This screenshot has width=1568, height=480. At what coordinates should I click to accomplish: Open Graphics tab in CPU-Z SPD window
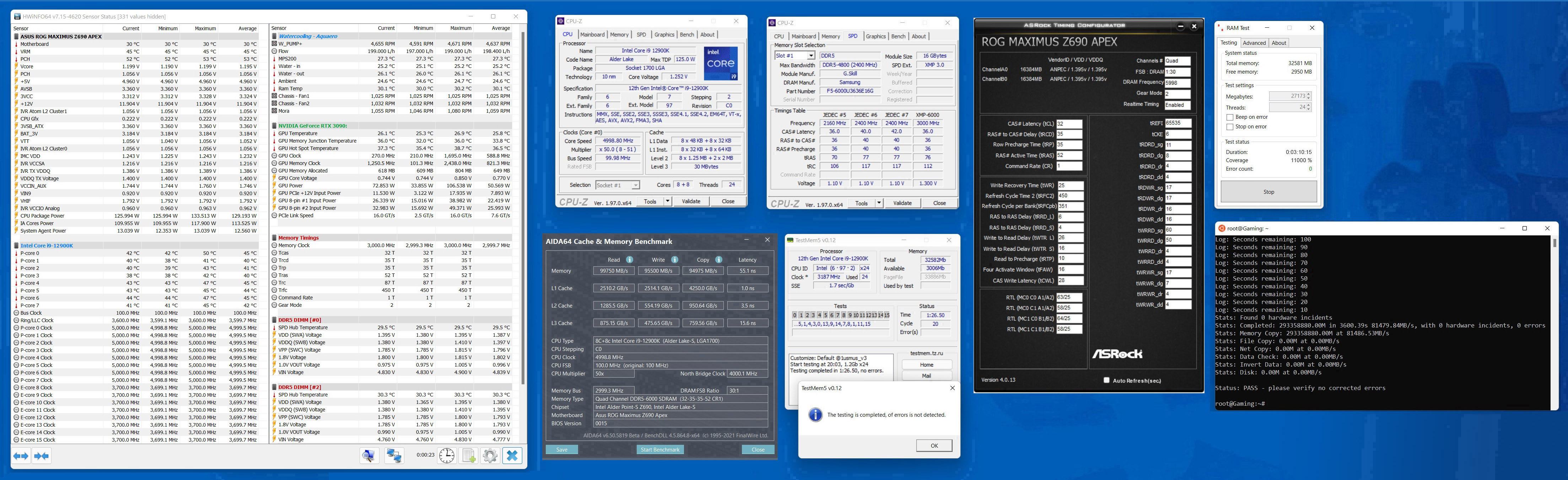pyautogui.click(x=875, y=37)
